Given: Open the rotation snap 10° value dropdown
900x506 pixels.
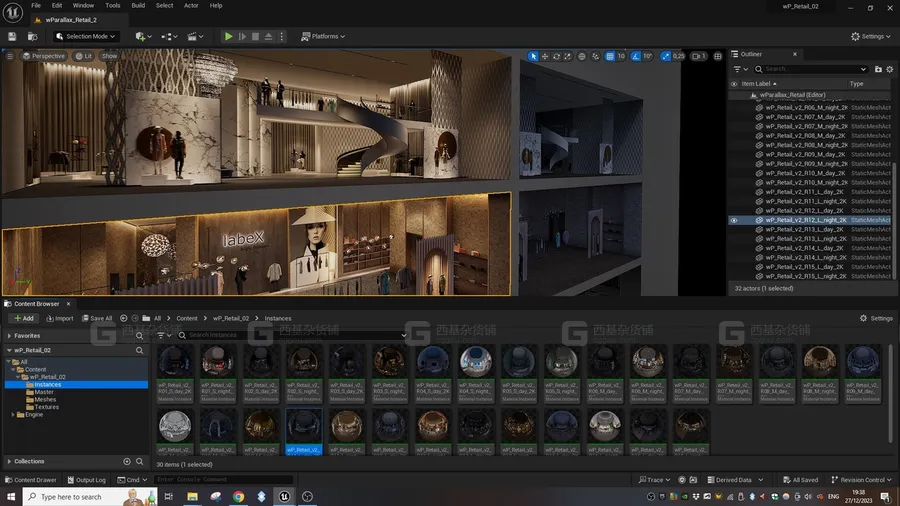Looking at the screenshot, I should [x=647, y=56].
